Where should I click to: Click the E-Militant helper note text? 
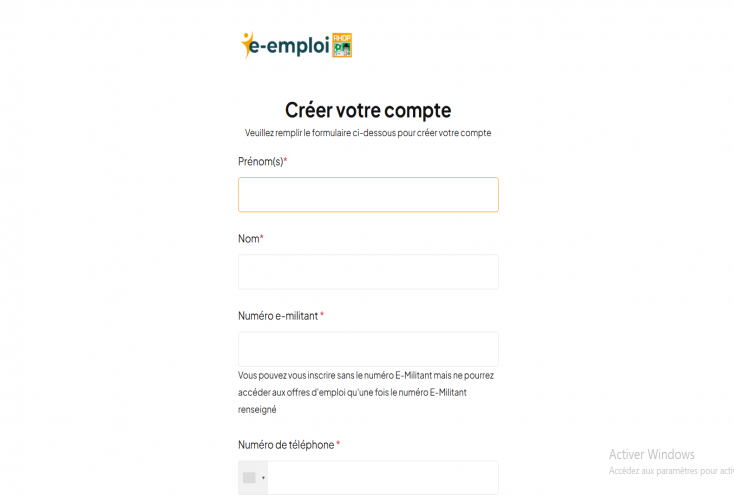tap(366, 392)
